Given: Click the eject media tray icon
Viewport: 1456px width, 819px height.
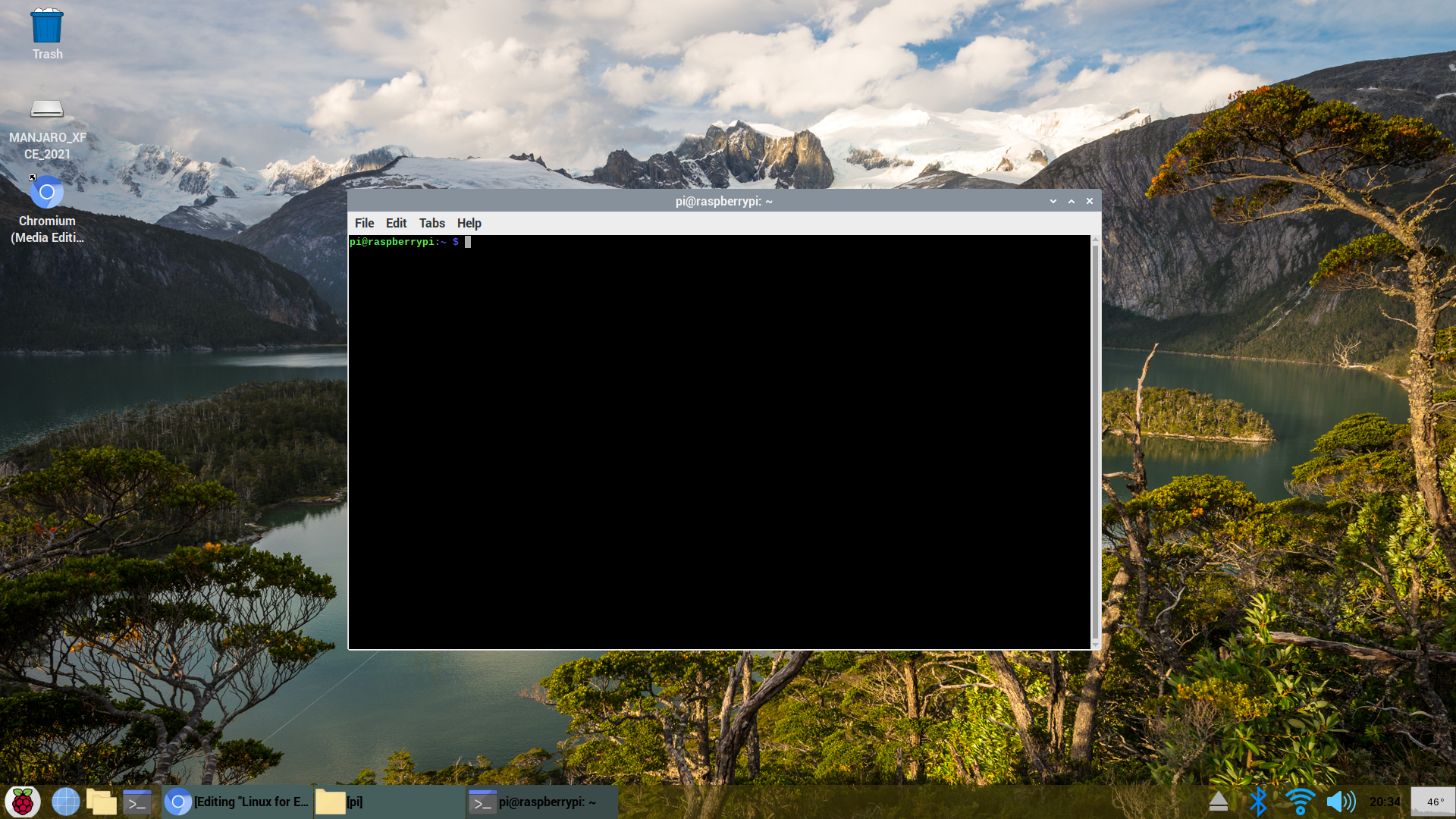Looking at the screenshot, I should coord(1218,802).
